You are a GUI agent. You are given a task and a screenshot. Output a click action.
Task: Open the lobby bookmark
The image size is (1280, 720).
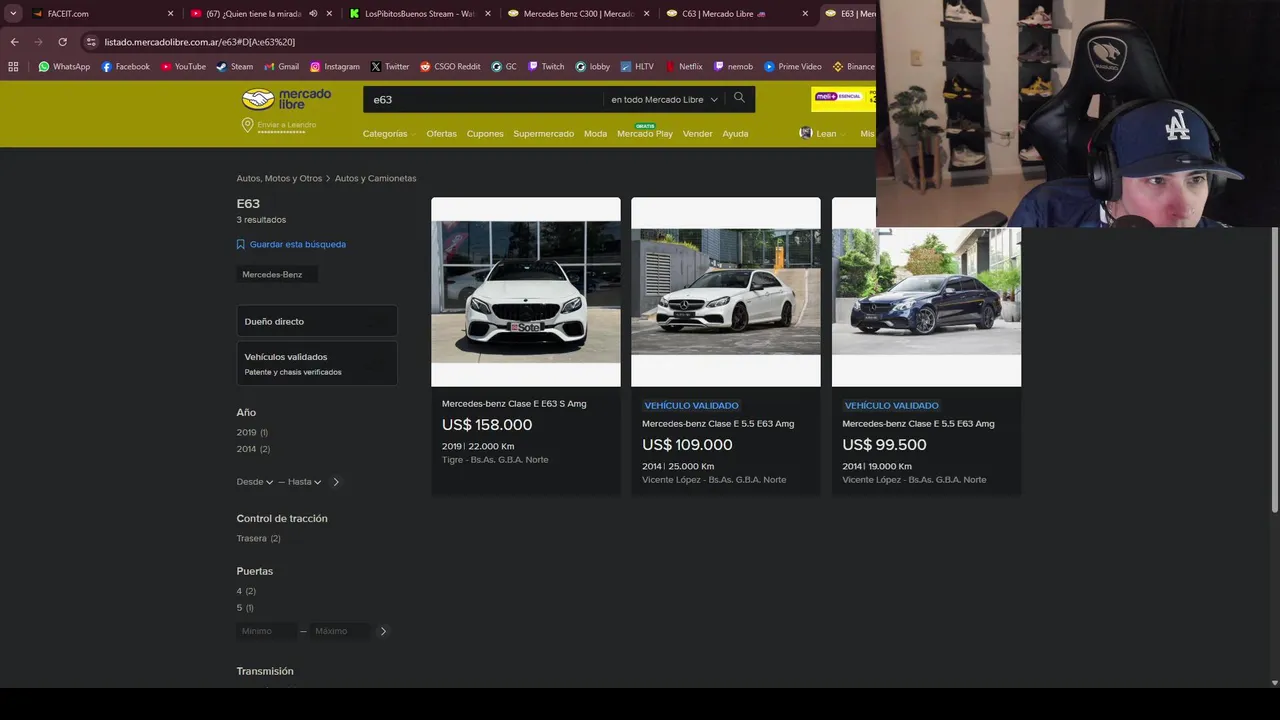[593, 67]
